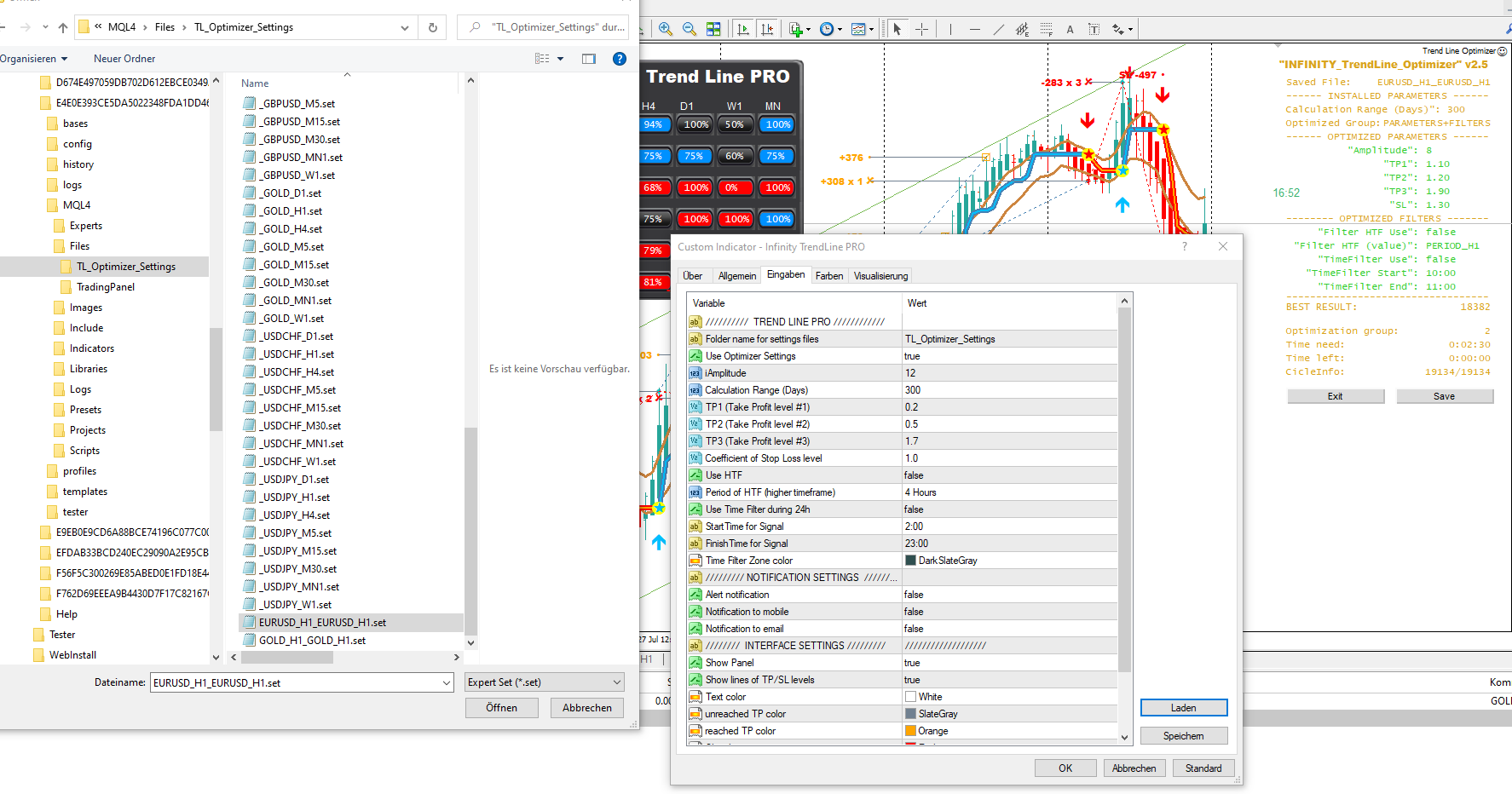This screenshot has height=794, width=1512.
Task: Go up one folder level in file dialog
Action: 62,27
